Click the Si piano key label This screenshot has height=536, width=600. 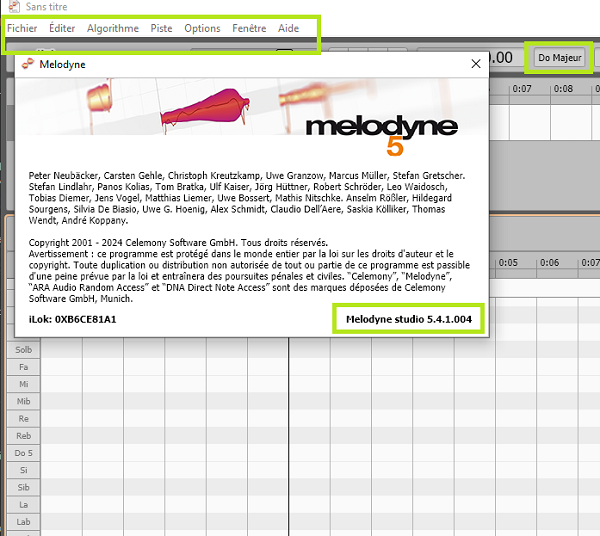(x=23, y=470)
